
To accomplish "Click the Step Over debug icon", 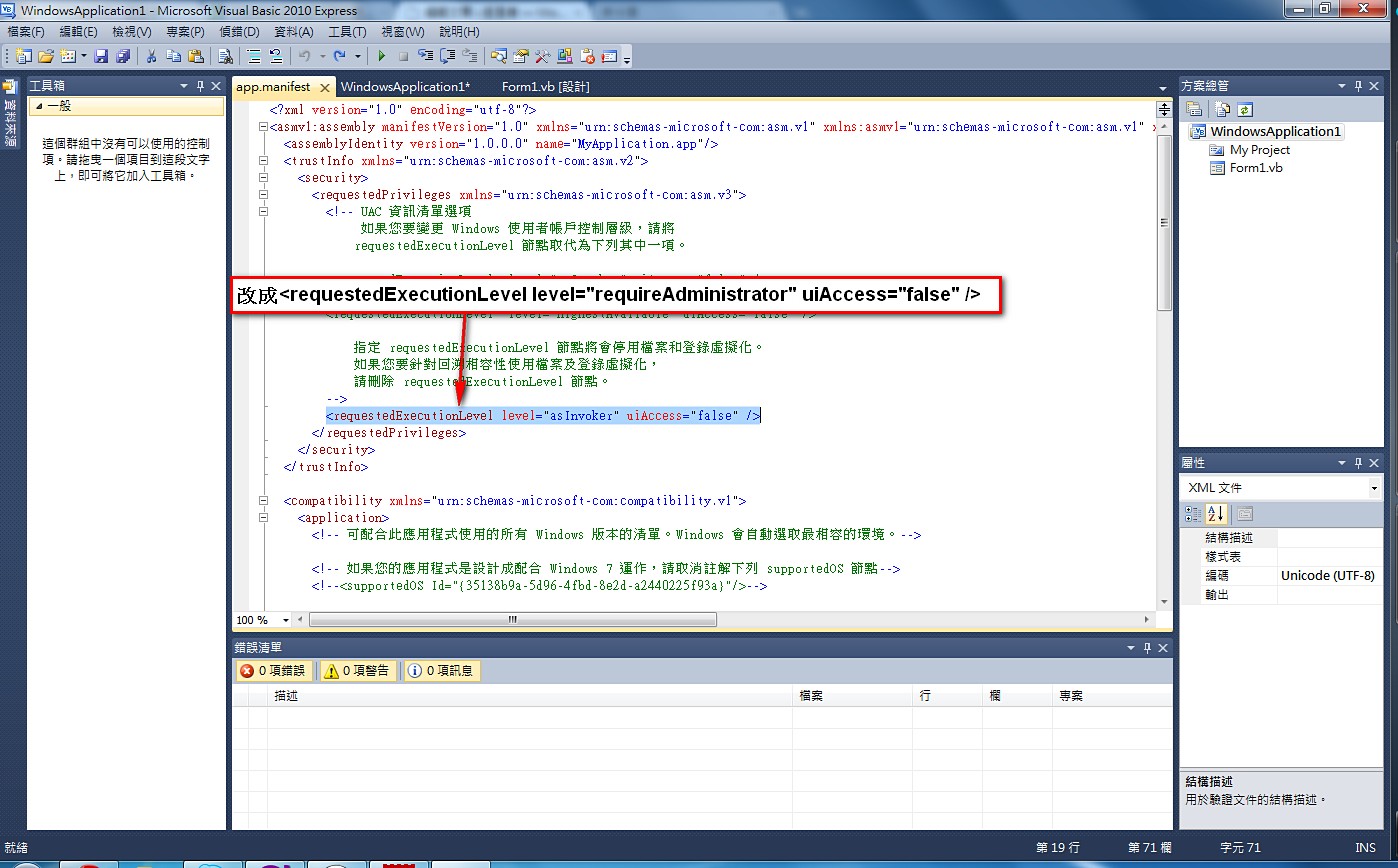I will click(448, 56).
